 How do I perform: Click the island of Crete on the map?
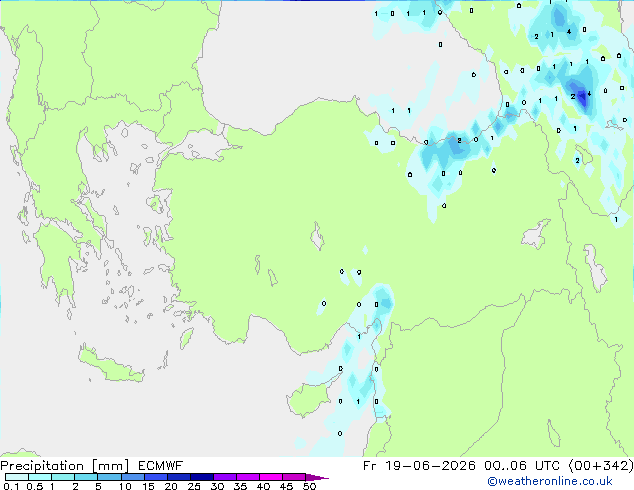click(111, 366)
